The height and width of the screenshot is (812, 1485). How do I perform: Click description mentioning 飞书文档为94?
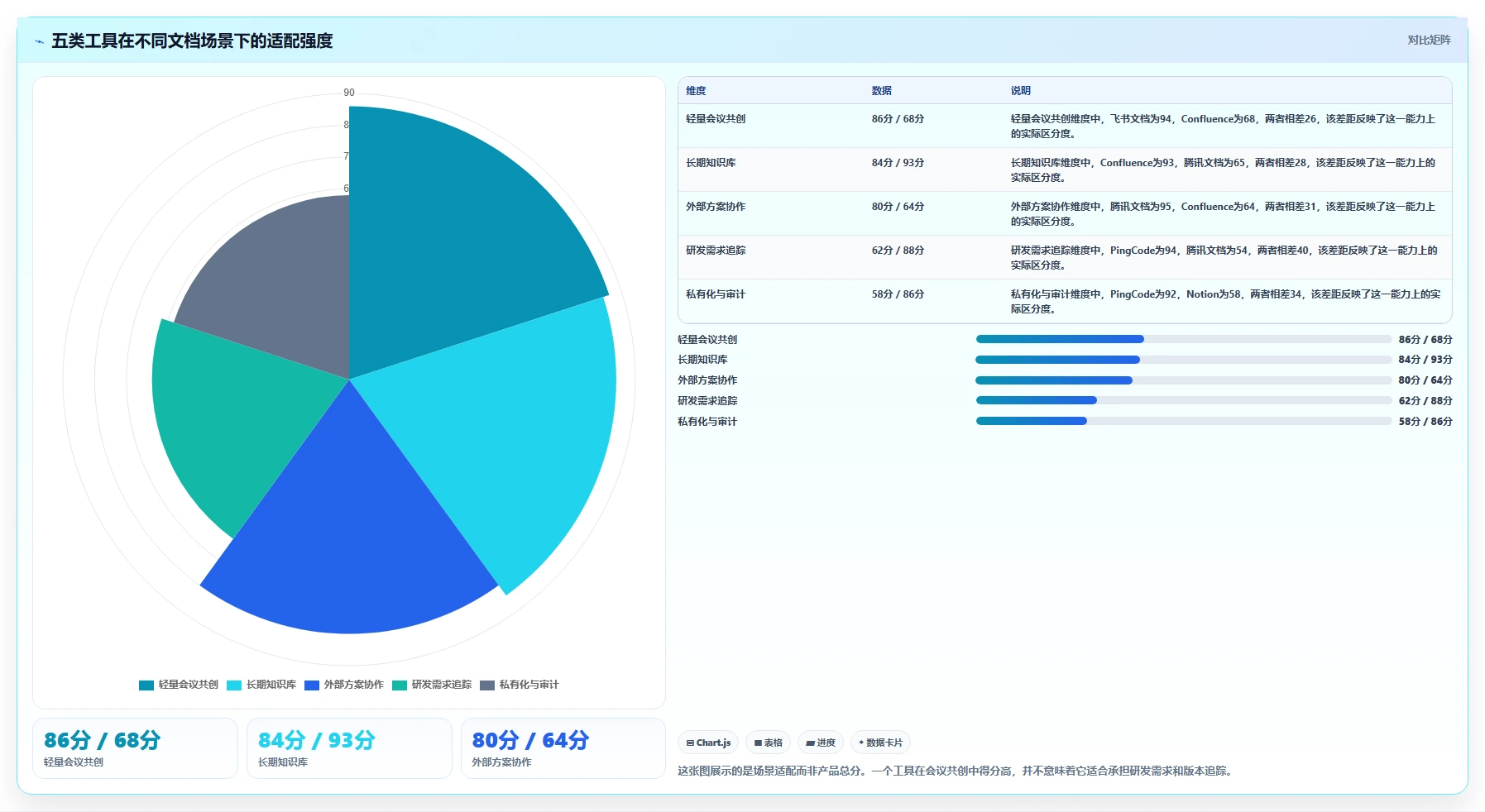coord(1223,127)
